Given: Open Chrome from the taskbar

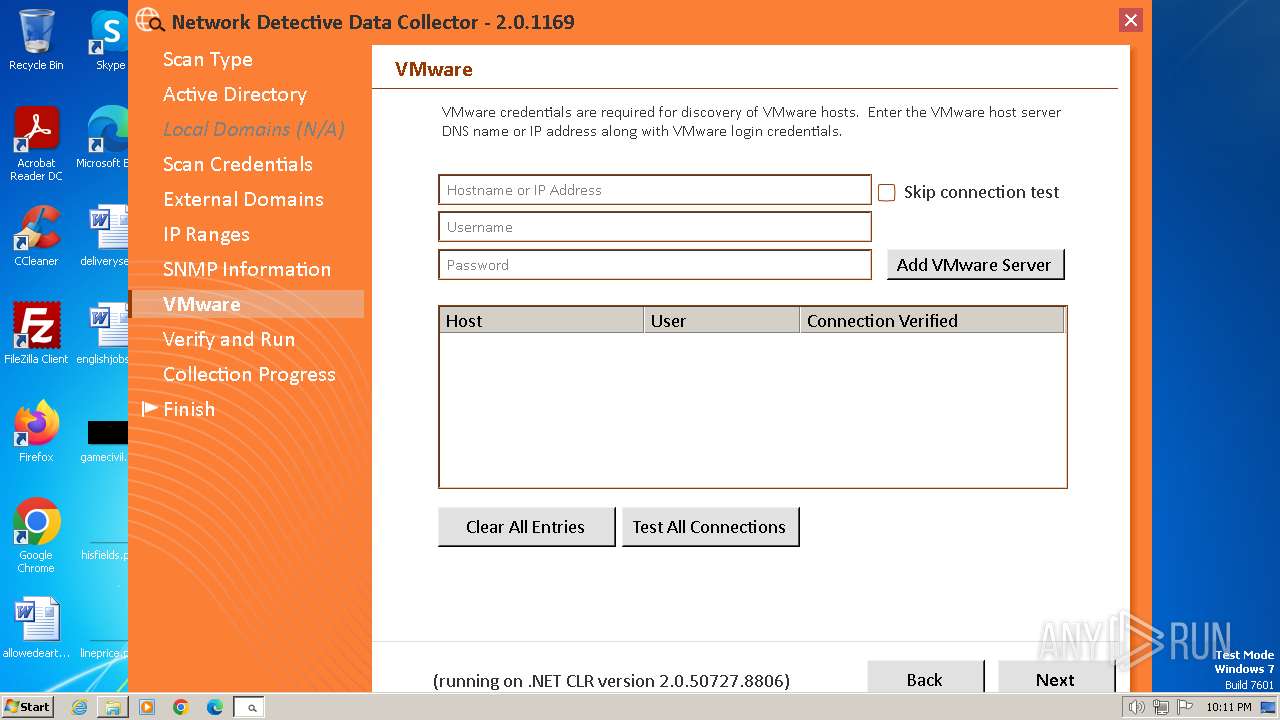Looking at the screenshot, I should [181, 707].
